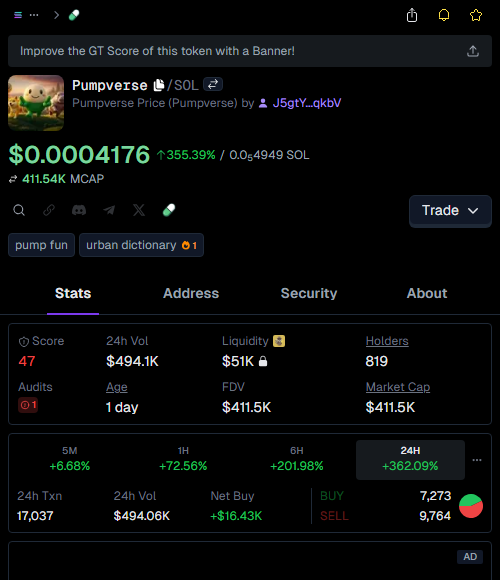
Task: Open the Telegram icon
Action: pyautogui.click(x=109, y=210)
